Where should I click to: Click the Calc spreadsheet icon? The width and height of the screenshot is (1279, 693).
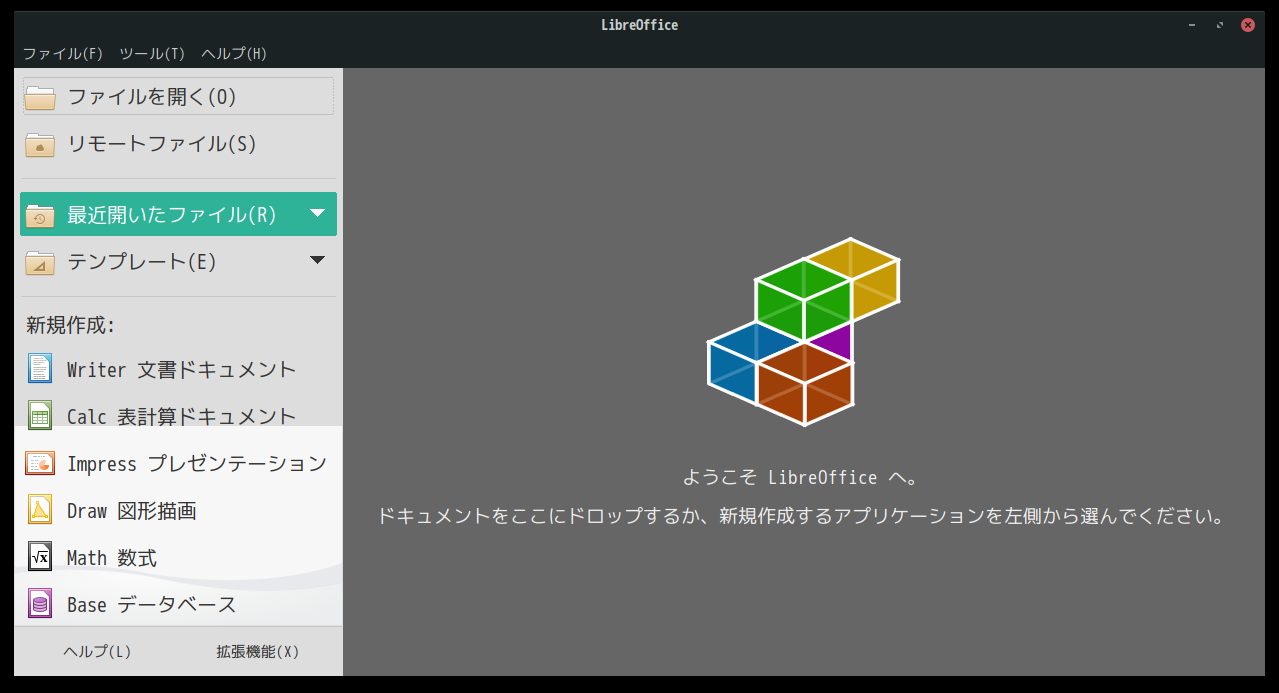[x=40, y=416]
